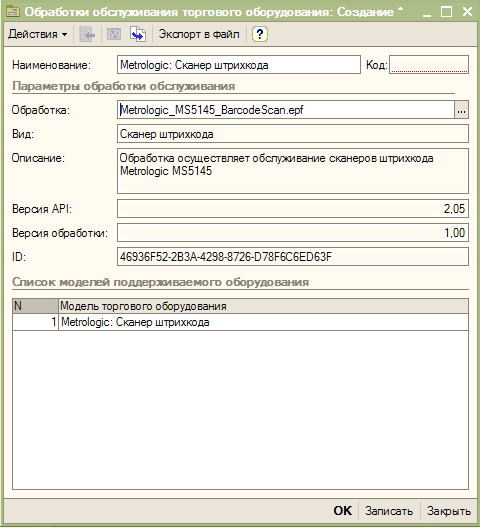Viewport: 480px width, 528px height.
Task: Click the Код input field
Action: coord(429,65)
